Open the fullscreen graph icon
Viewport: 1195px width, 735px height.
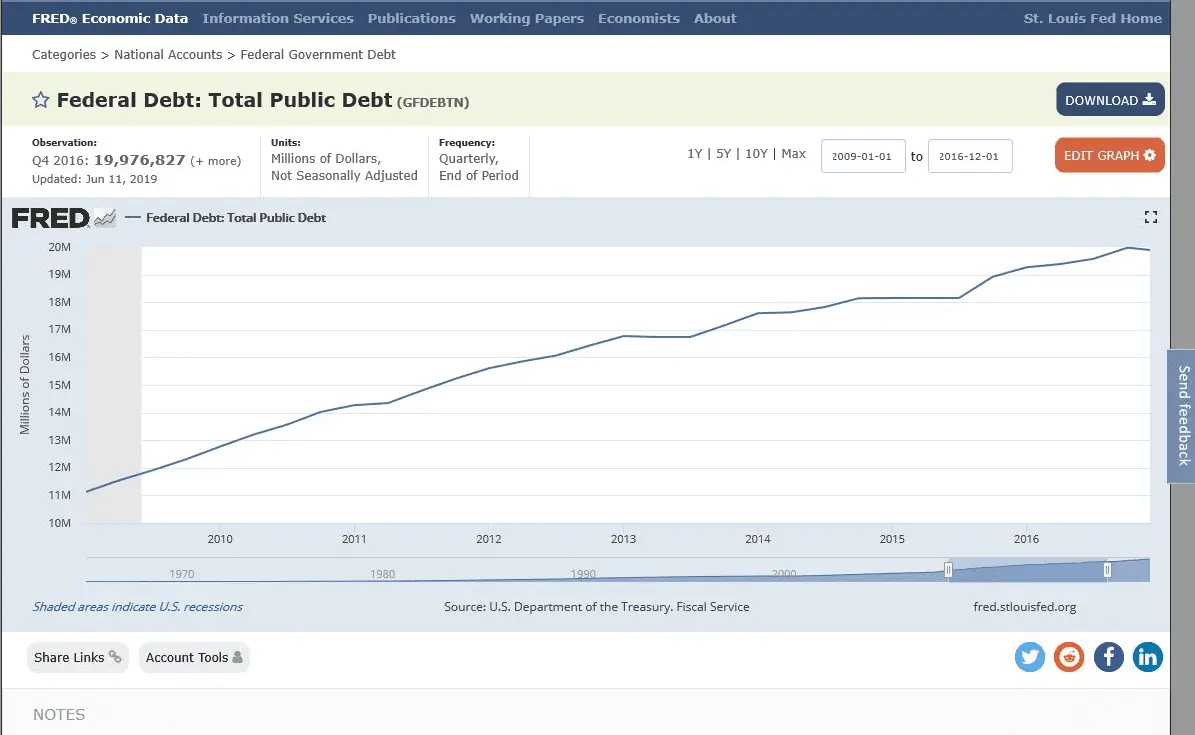coord(1150,217)
